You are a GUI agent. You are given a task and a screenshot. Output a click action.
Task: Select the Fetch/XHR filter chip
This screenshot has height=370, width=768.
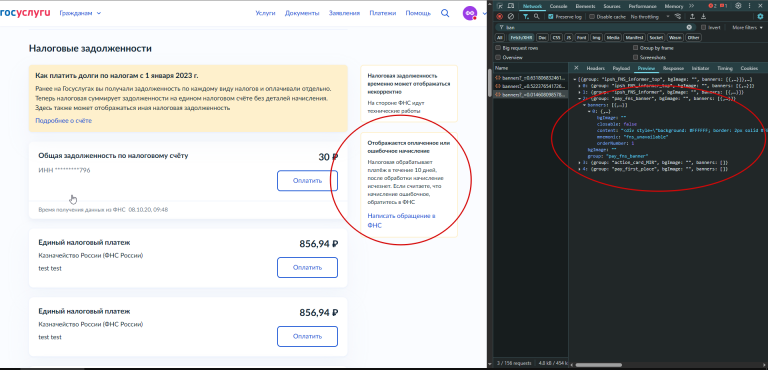click(521, 37)
